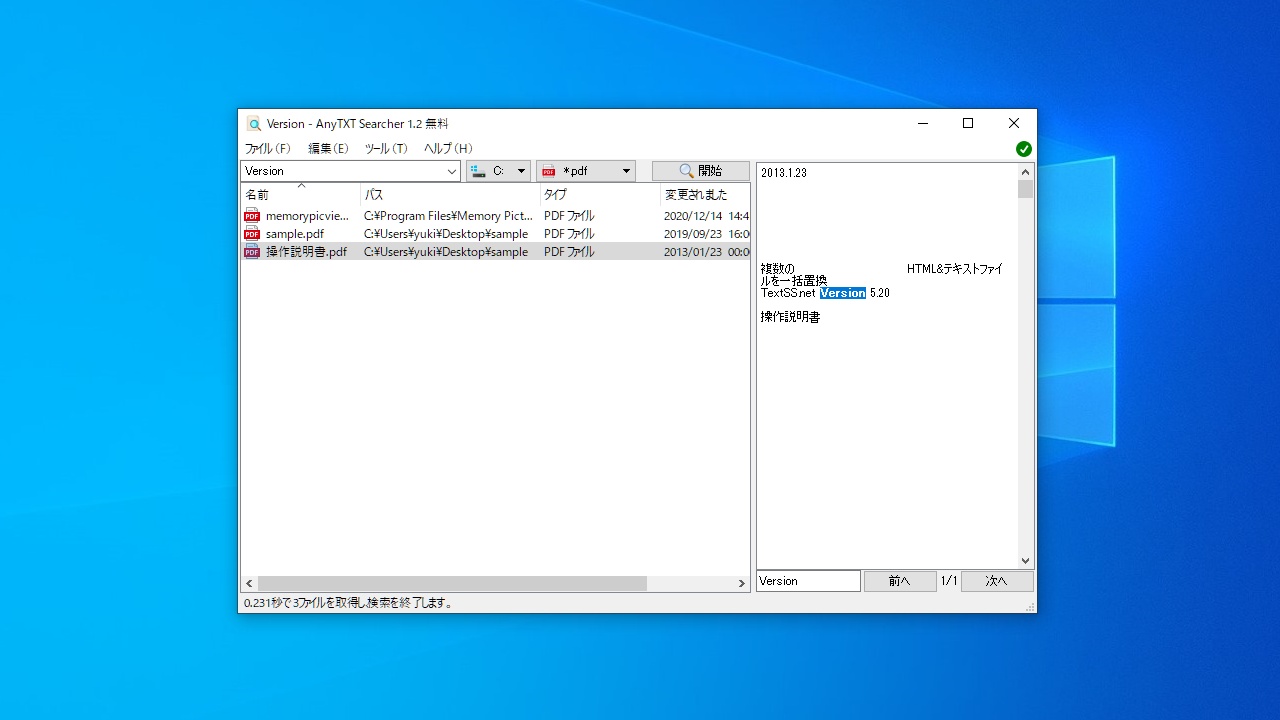Sort by the タイプ column header

click(x=600, y=195)
